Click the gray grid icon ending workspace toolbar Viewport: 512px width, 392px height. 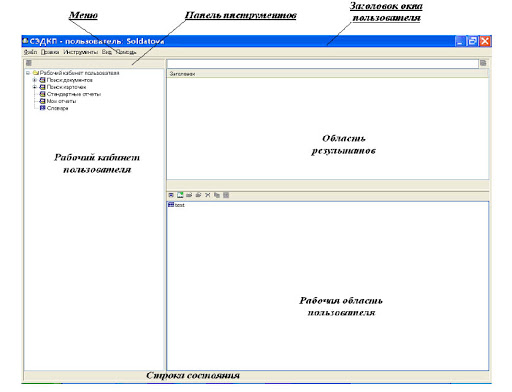tap(226, 195)
